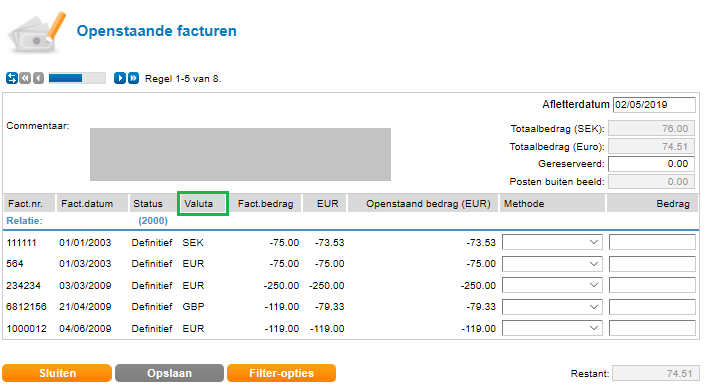Expand Methode dropdown for invoice 6812156
The height and width of the screenshot is (390, 705).
click(552, 307)
